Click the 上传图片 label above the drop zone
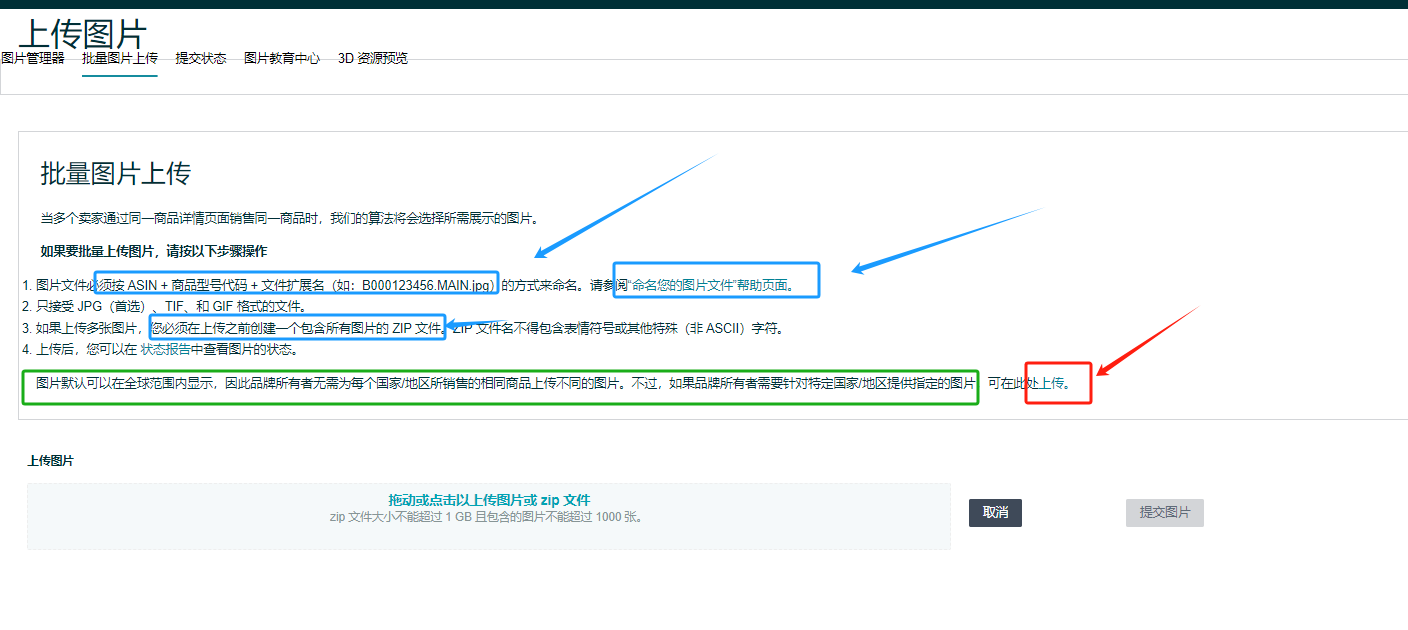Screen dimensions: 1408x630 click(x=50, y=461)
